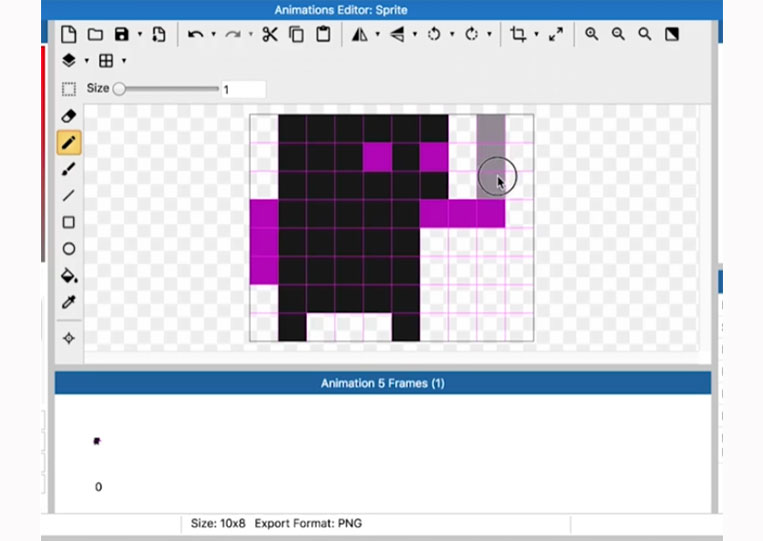
Task: Adjust the Size slider handle
Action: [x=119, y=89]
